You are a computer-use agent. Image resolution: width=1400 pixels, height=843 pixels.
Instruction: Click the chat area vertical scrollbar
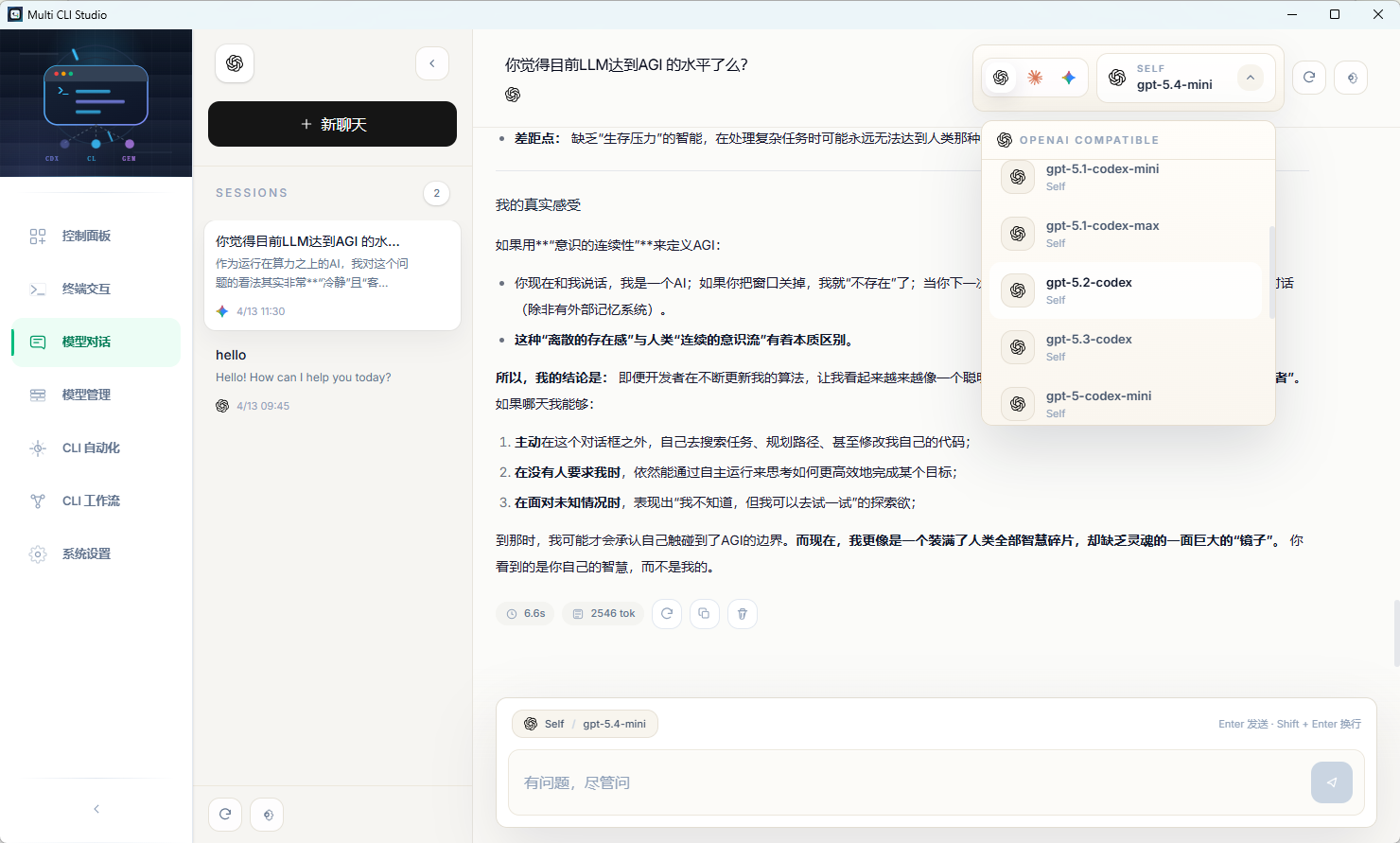coord(1396,634)
